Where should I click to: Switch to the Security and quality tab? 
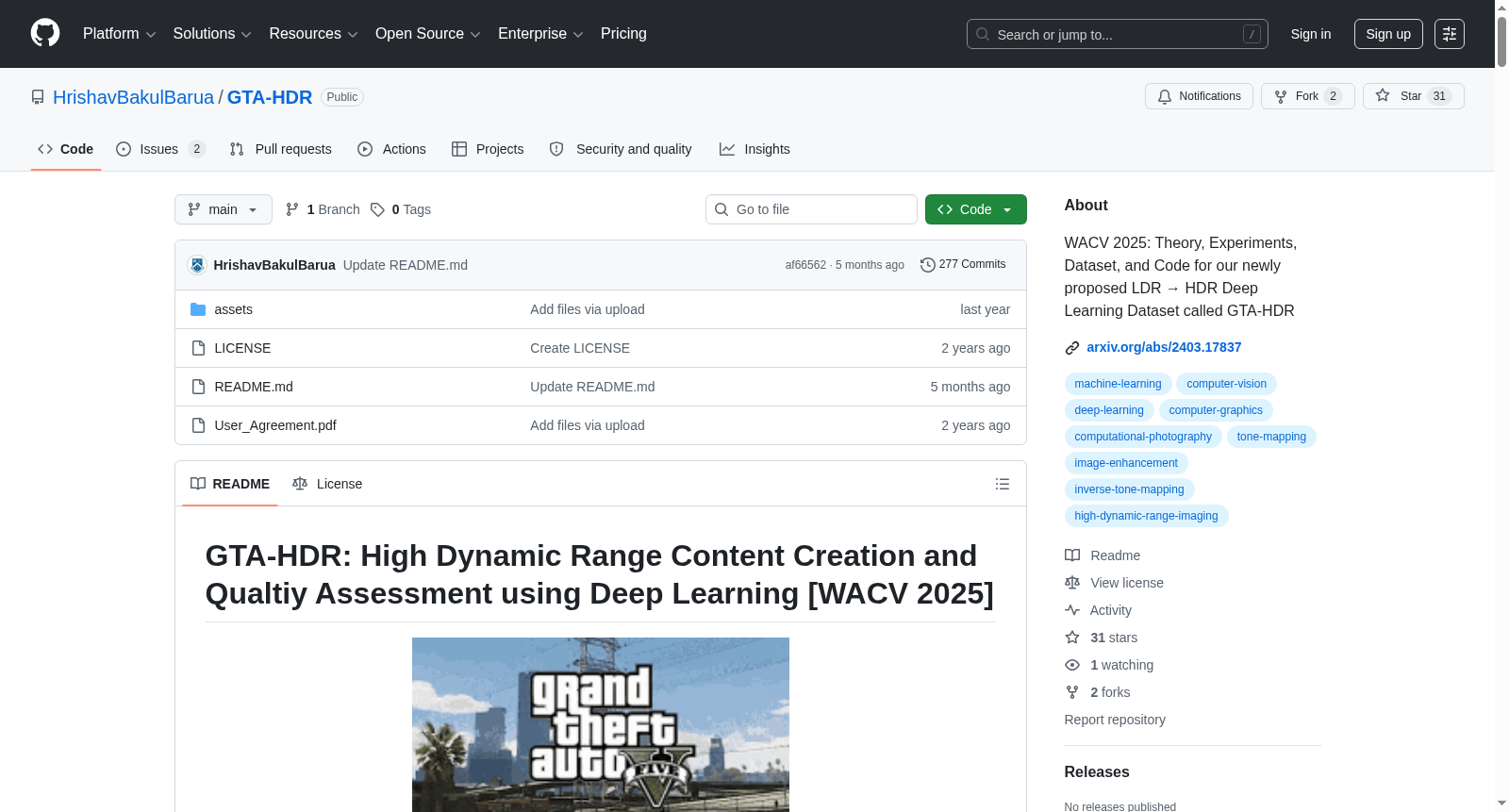point(621,149)
